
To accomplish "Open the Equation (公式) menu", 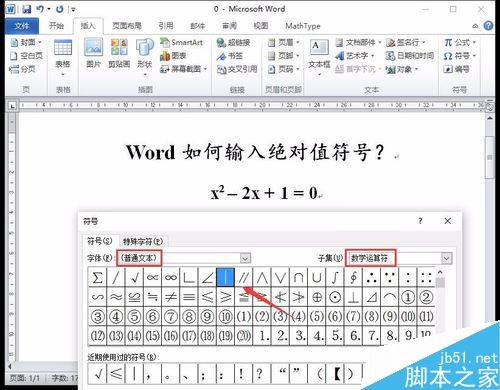I will 460,42.
